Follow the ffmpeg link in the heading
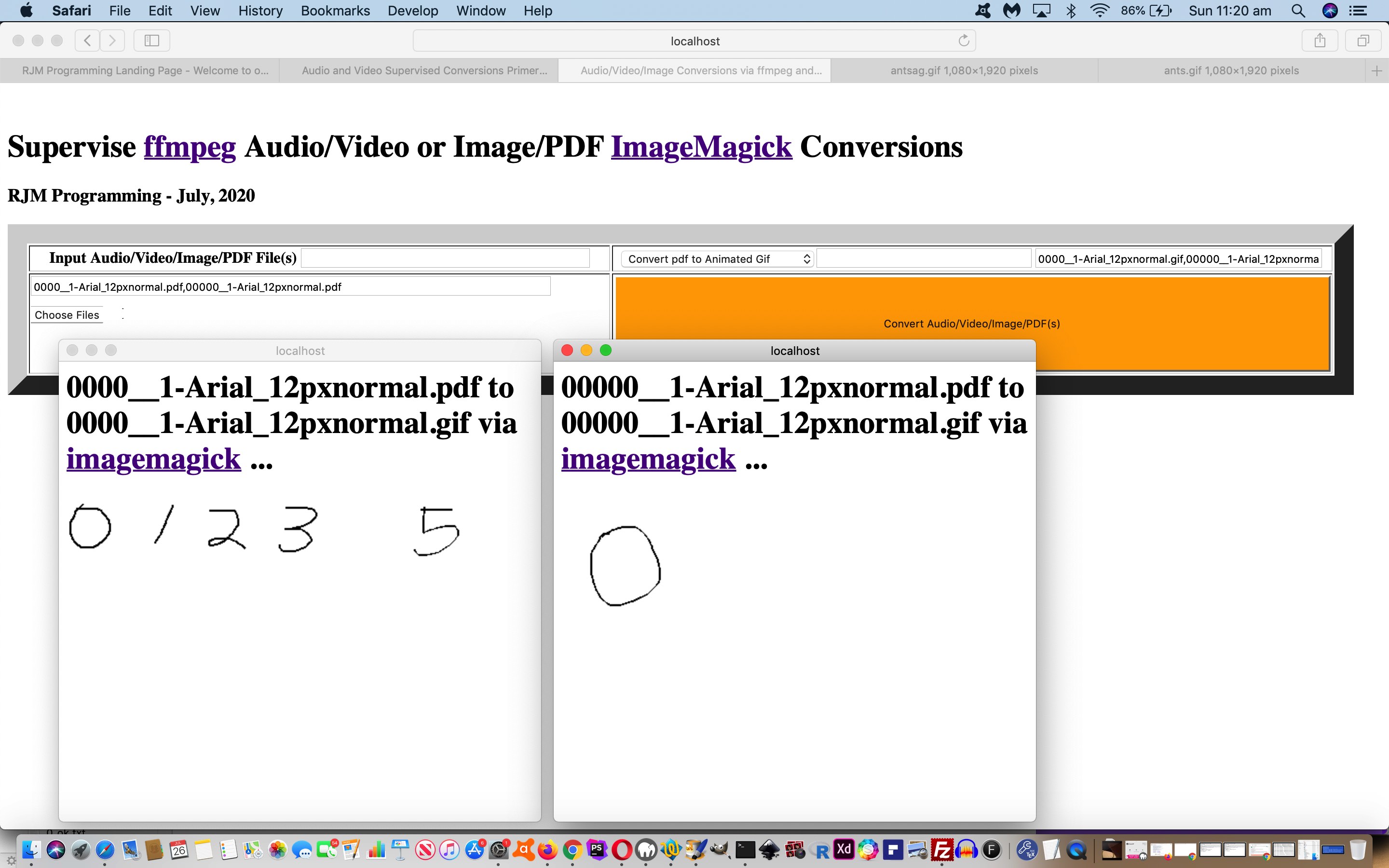Viewport: 1389px width, 868px height. [190, 147]
